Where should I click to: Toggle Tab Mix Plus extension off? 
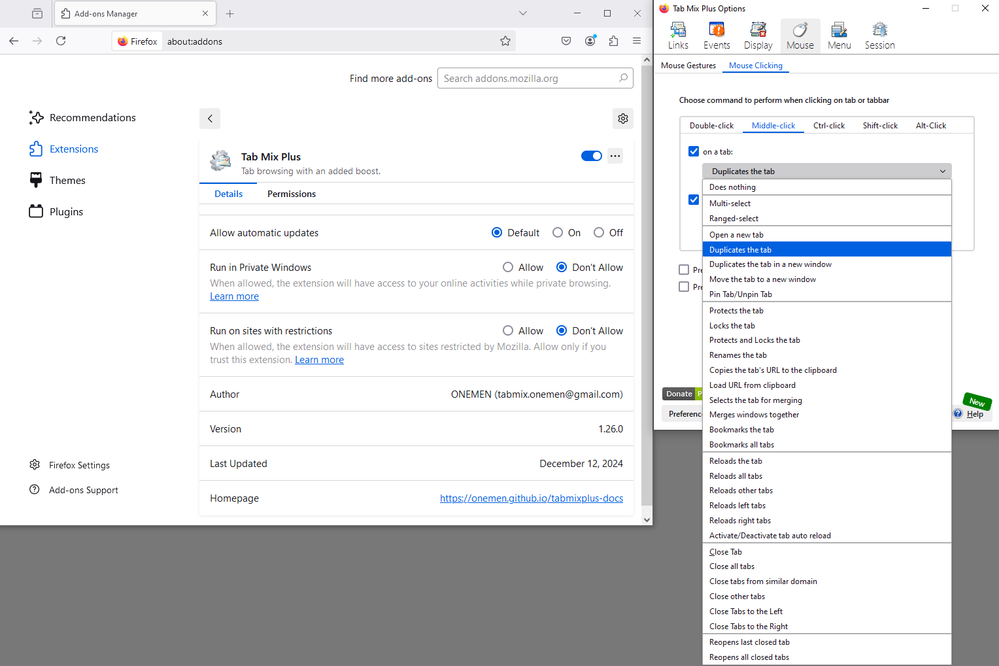click(x=591, y=156)
